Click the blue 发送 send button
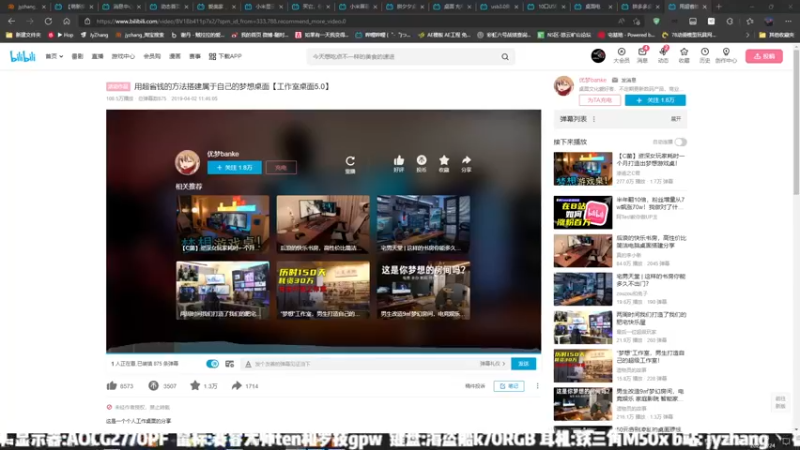The width and height of the screenshot is (800, 450). pos(523,364)
